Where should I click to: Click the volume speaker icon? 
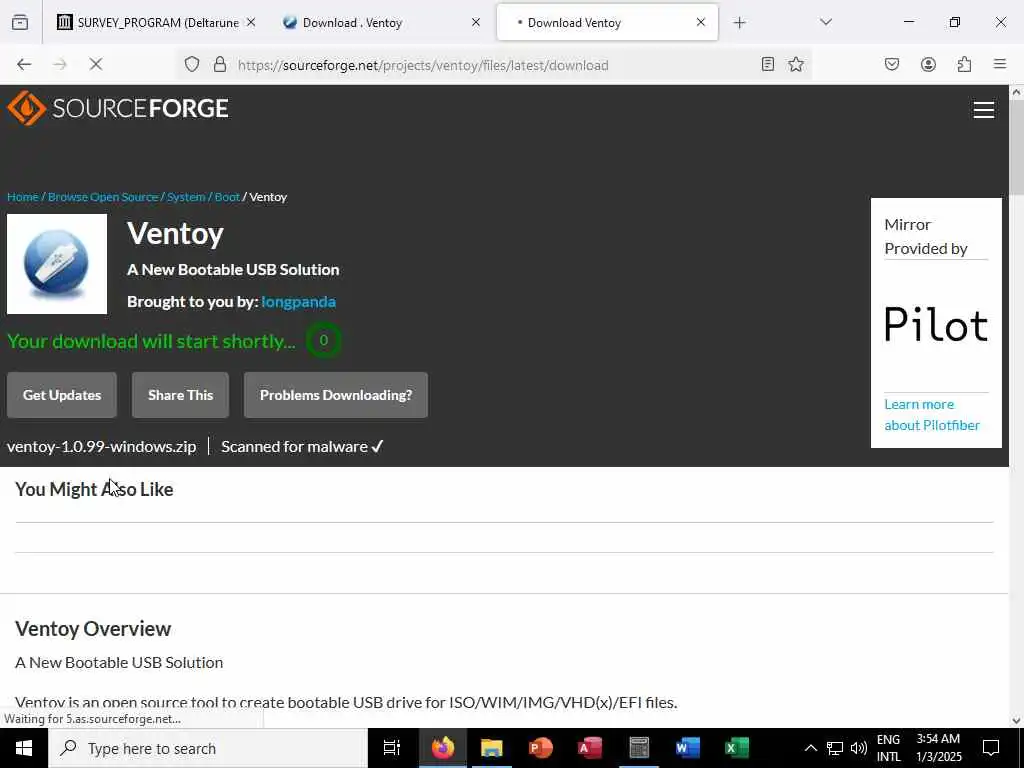859,748
